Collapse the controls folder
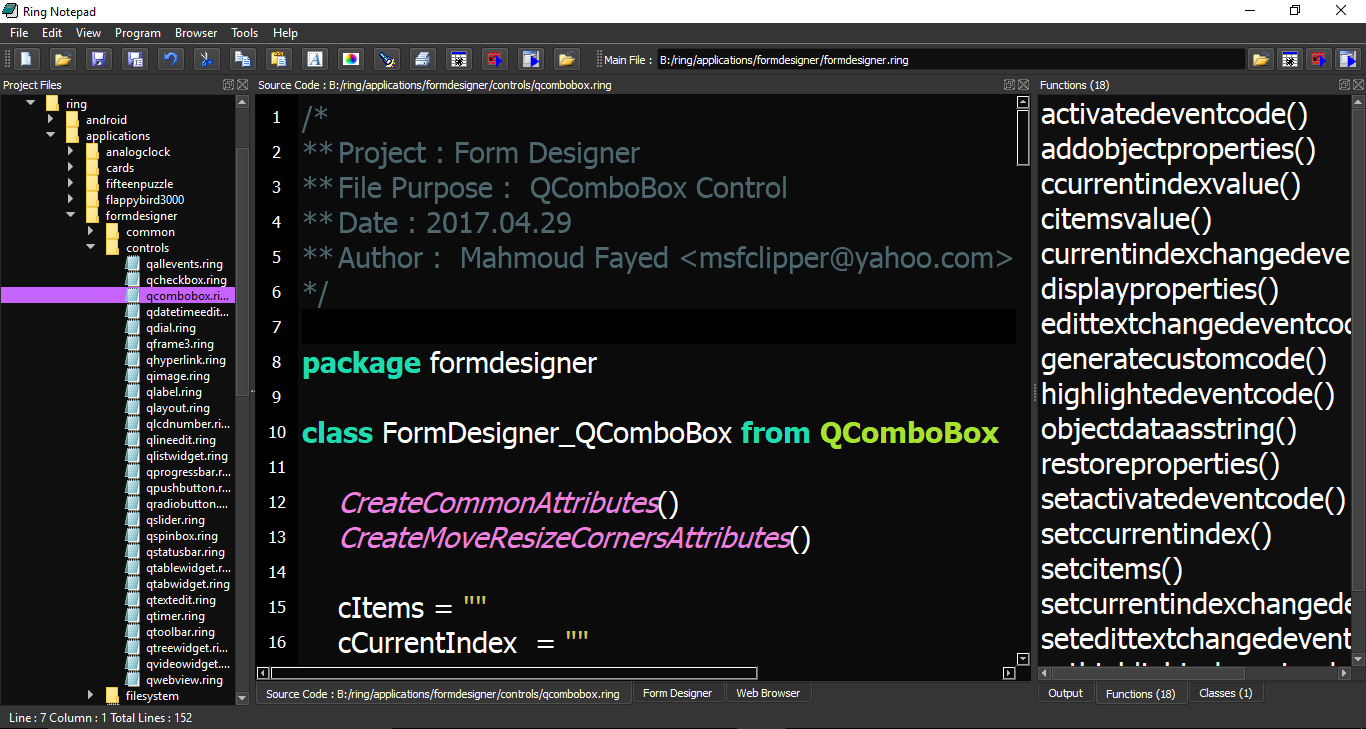This screenshot has width=1366, height=729. click(90, 248)
